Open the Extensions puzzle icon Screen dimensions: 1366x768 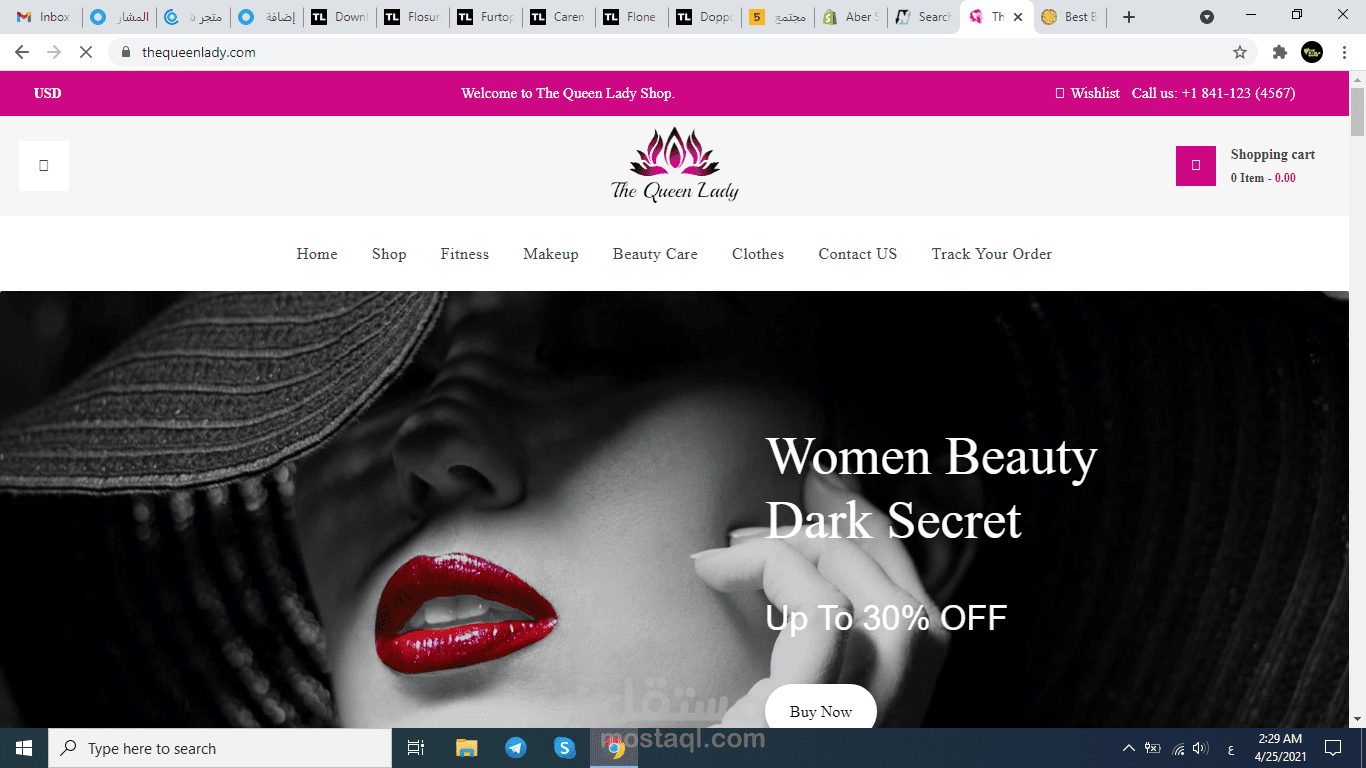pos(1279,52)
